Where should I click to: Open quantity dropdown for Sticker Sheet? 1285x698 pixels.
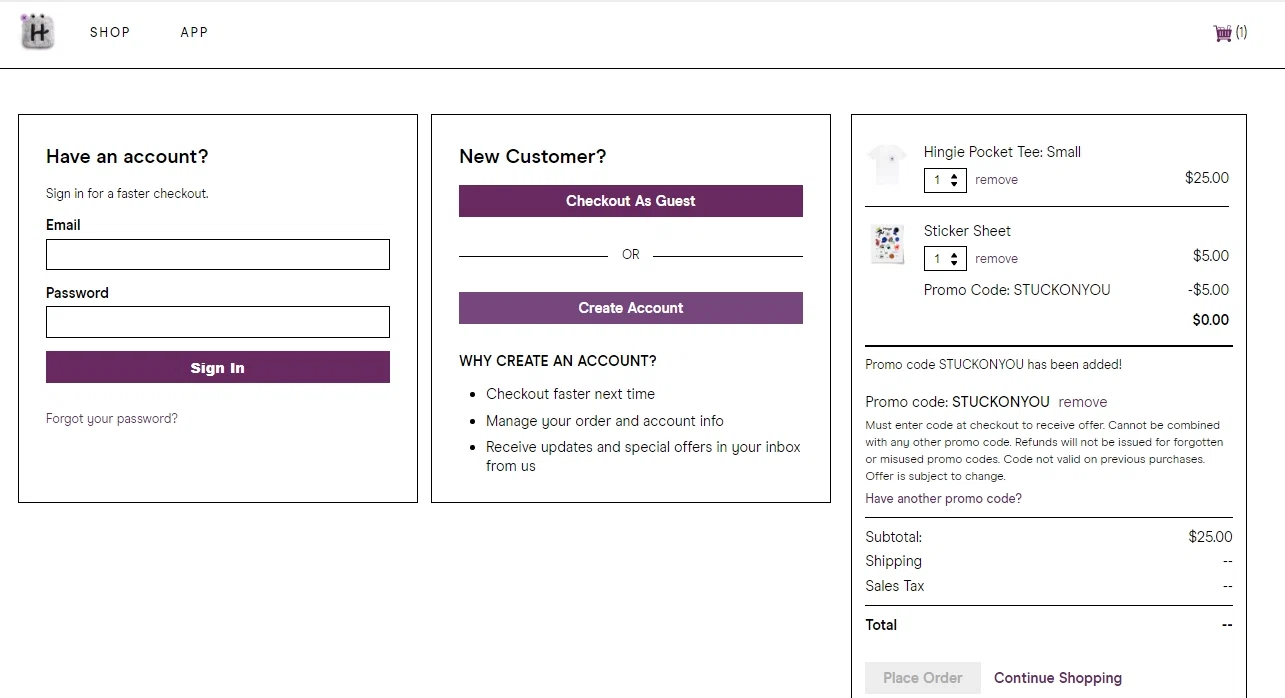click(x=945, y=259)
